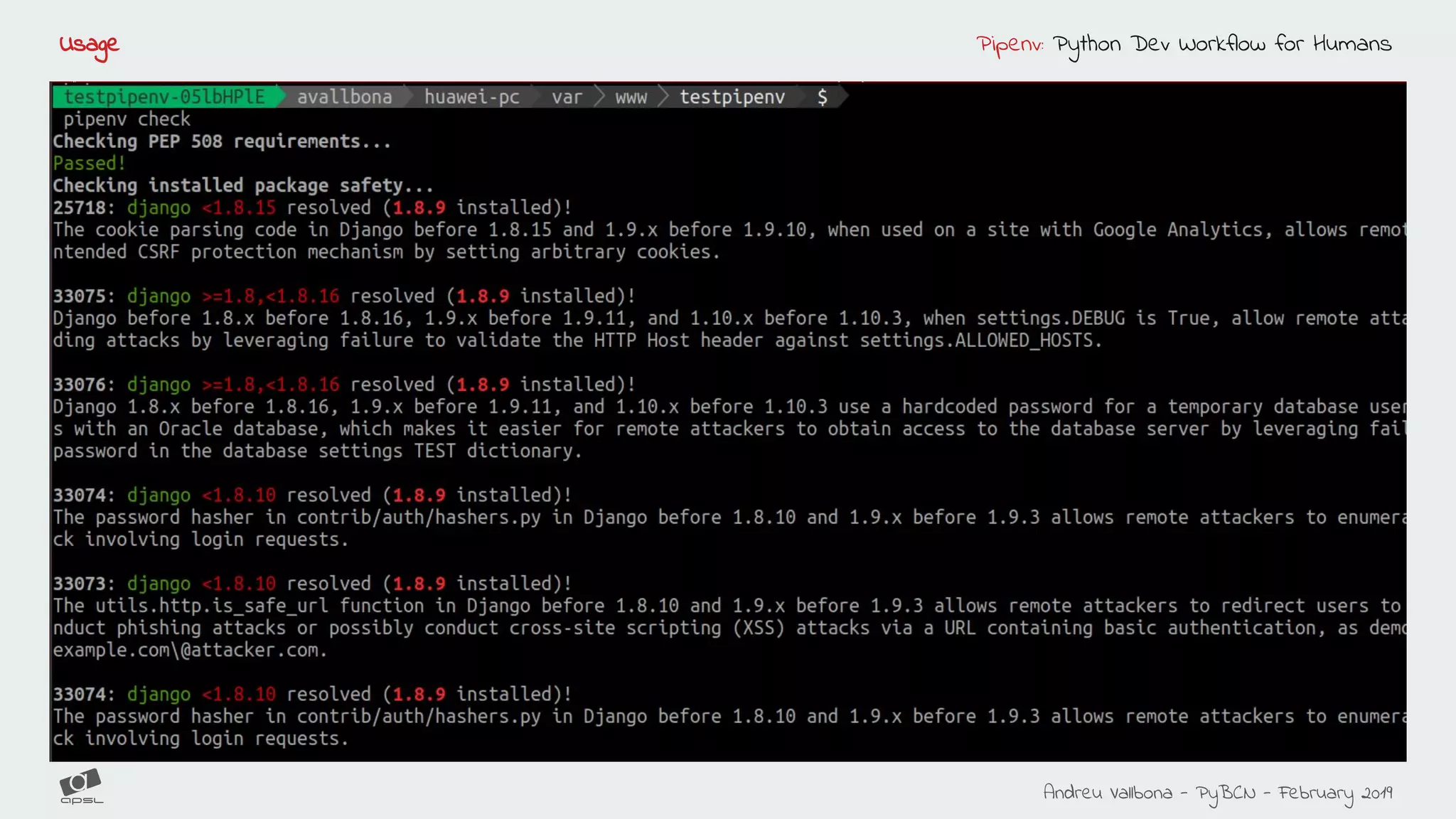
Task: Click the 'Pipenv:' red title text
Action: pyautogui.click(x=1010, y=45)
